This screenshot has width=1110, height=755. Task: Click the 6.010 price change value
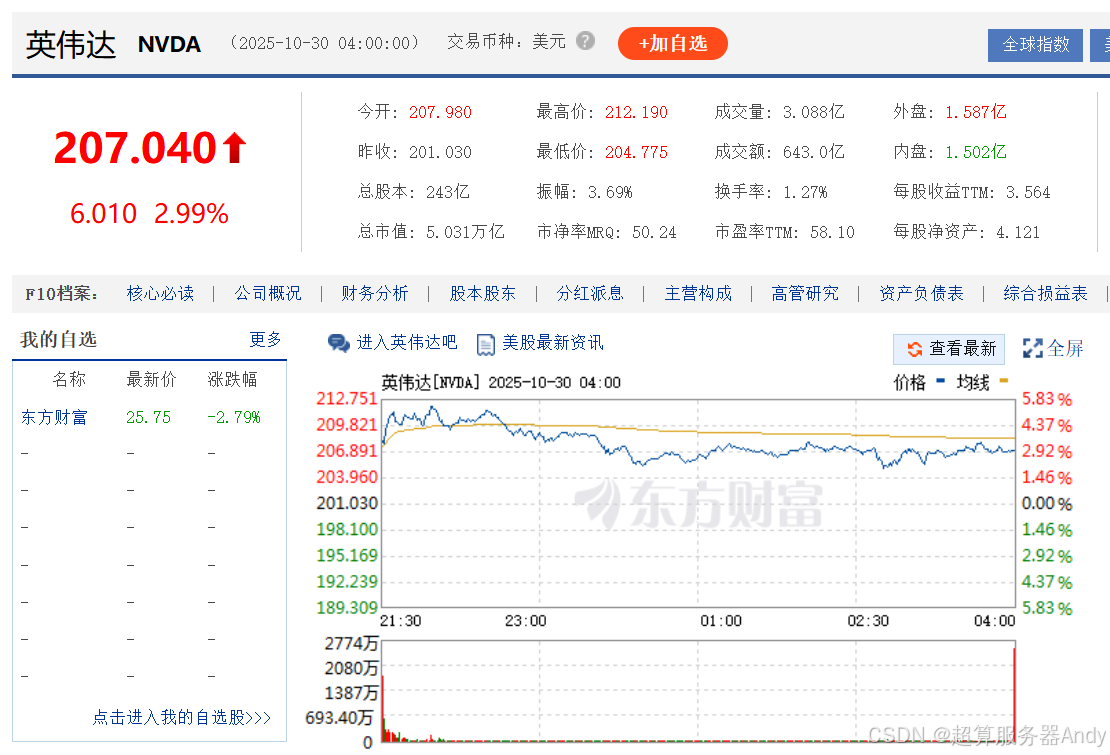(103, 214)
